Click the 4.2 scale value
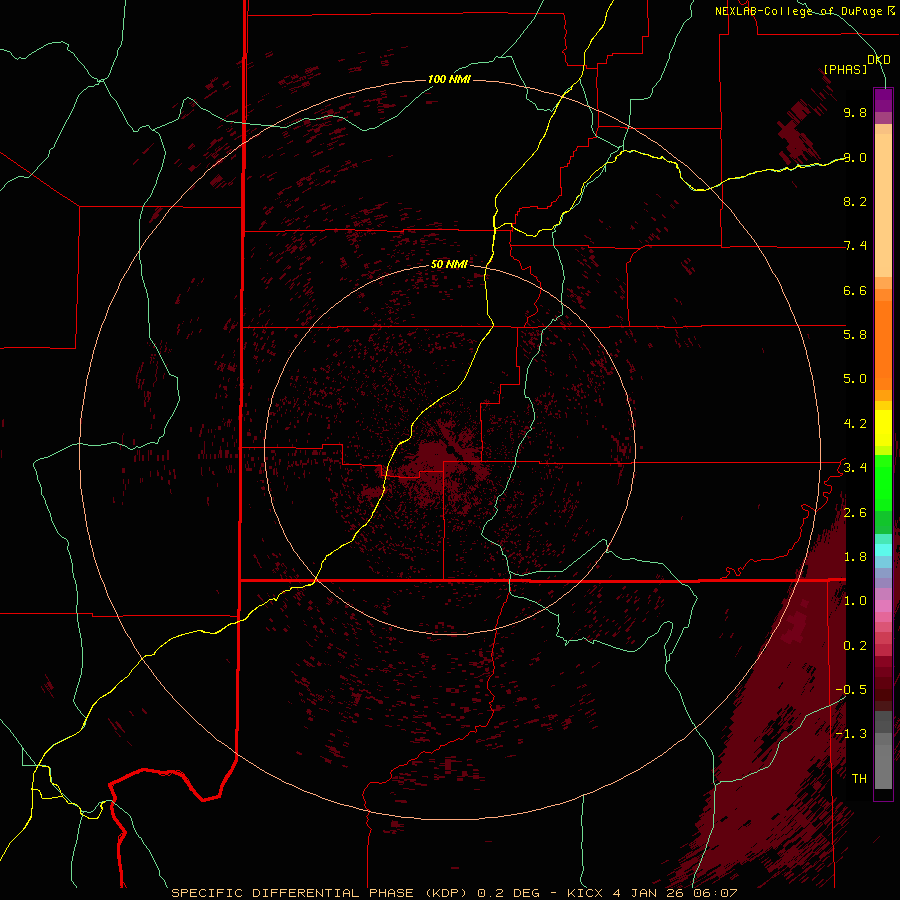Viewport: 900px width, 900px height. tap(855, 424)
